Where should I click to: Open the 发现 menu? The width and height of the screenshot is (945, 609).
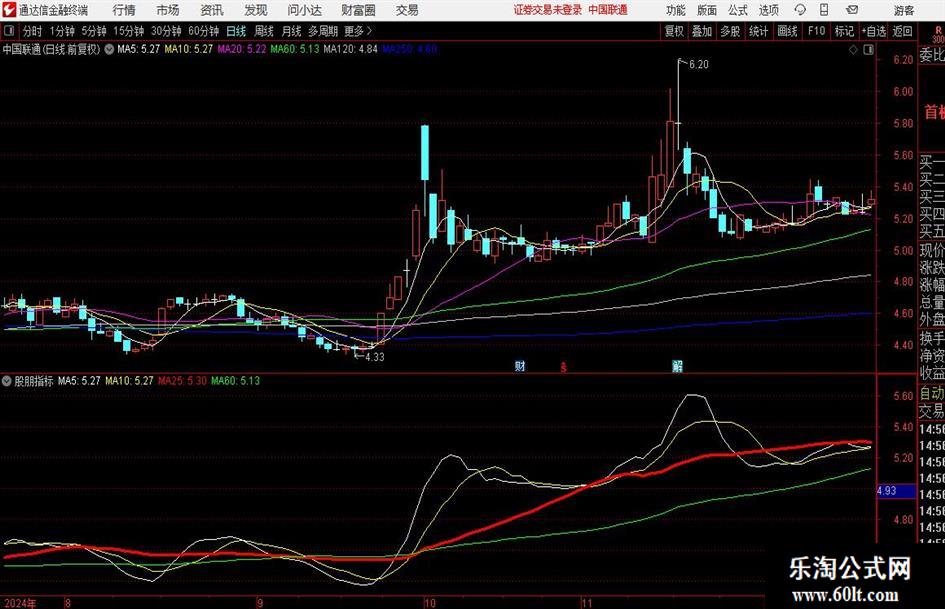(x=256, y=10)
